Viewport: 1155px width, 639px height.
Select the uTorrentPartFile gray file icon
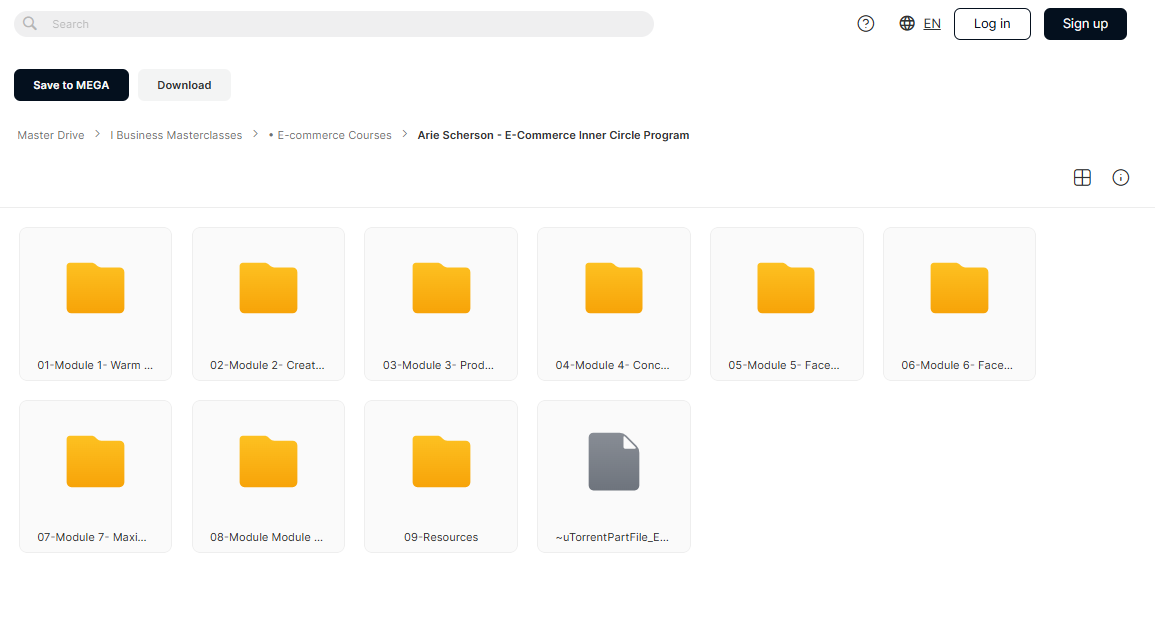614,461
